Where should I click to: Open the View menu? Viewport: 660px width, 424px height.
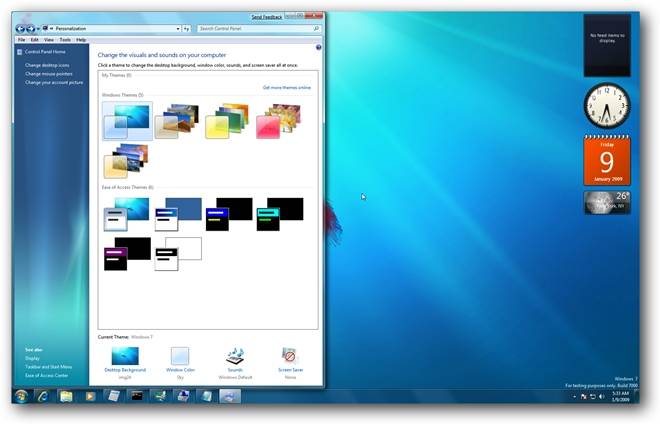[x=49, y=40]
